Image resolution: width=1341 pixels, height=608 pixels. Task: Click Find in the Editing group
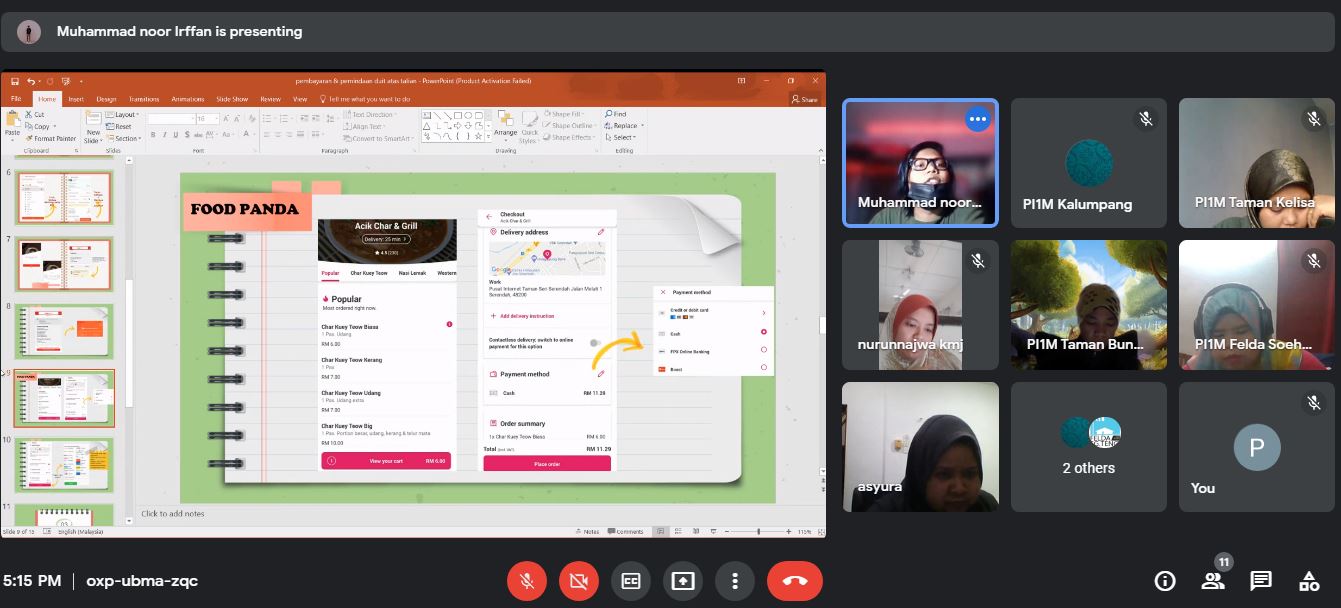pos(617,114)
